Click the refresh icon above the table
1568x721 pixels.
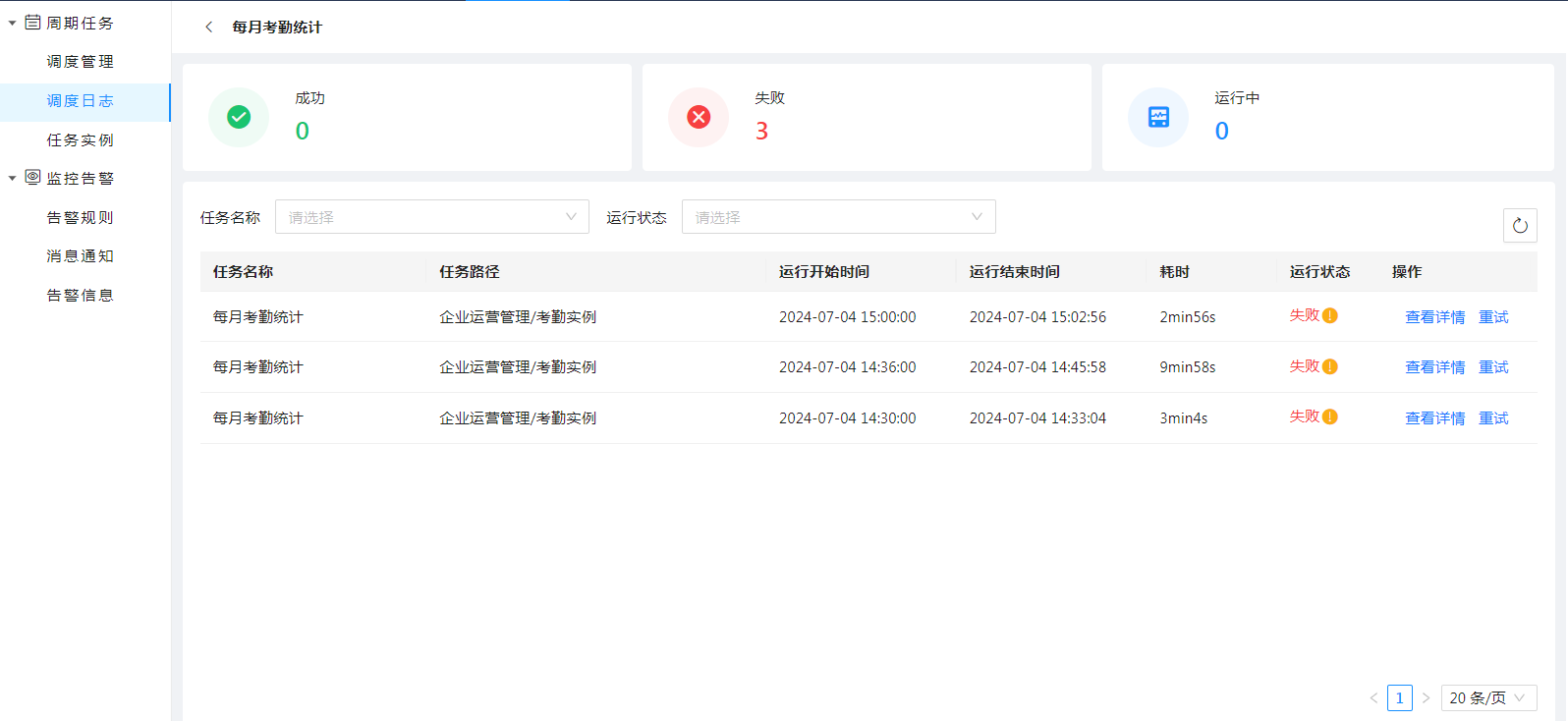tap(1520, 226)
